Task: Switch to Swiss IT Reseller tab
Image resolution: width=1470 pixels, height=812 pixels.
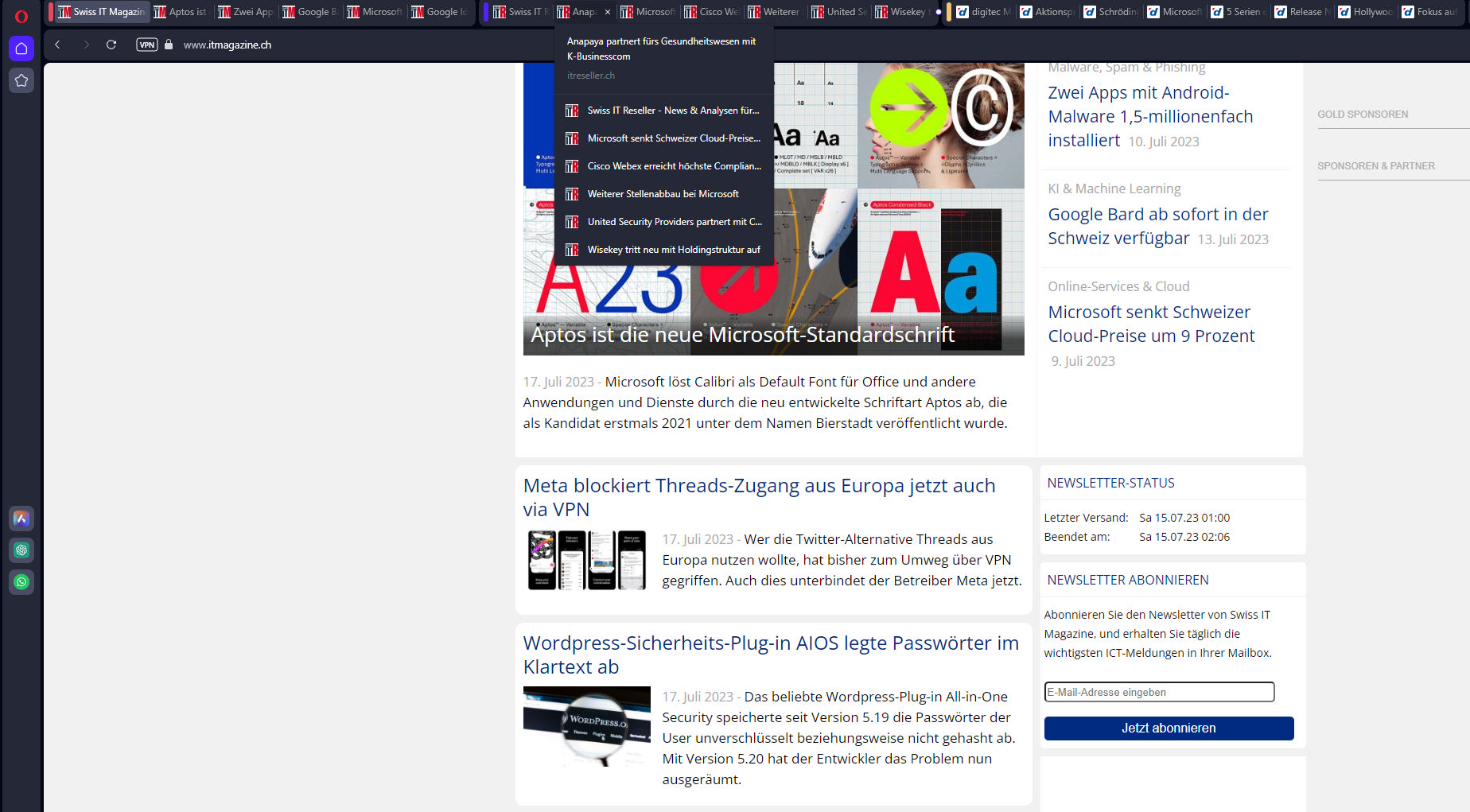Action: (x=521, y=12)
